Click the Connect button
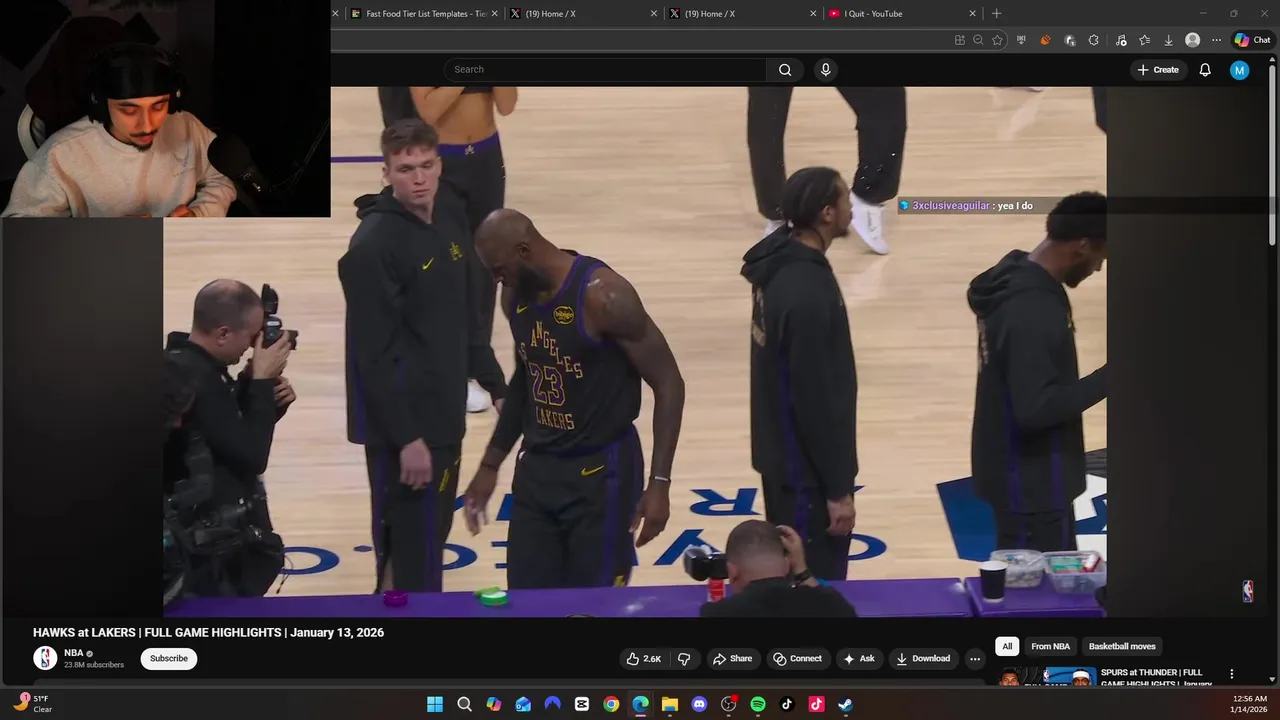This screenshot has height=720, width=1280. point(797,659)
